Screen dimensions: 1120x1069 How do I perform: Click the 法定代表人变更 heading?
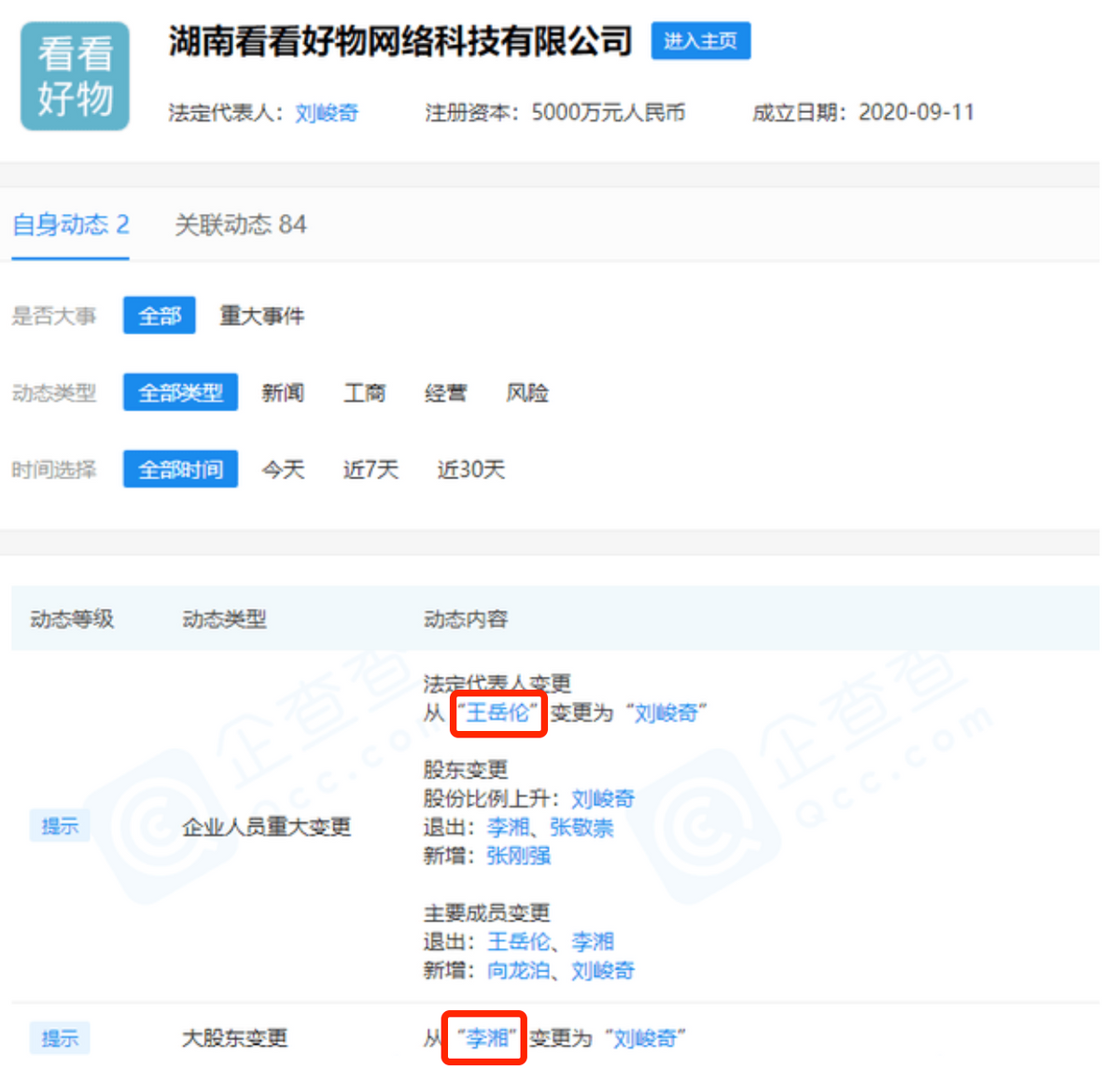(497, 684)
